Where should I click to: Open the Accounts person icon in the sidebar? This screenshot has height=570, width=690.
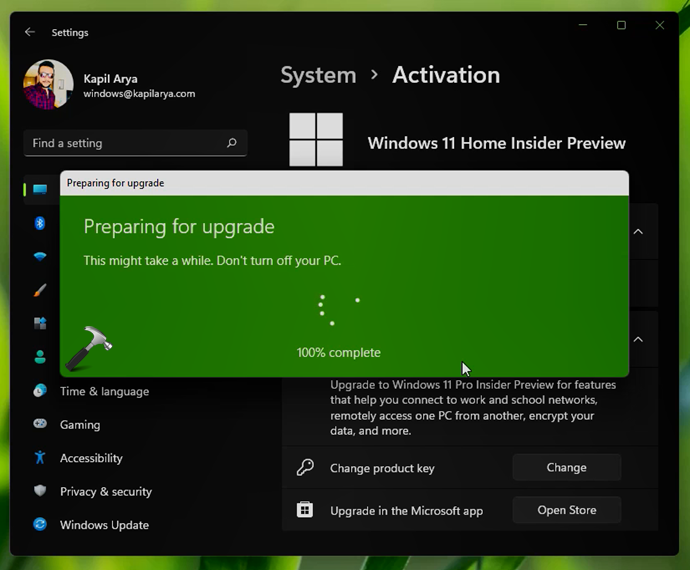pos(40,356)
